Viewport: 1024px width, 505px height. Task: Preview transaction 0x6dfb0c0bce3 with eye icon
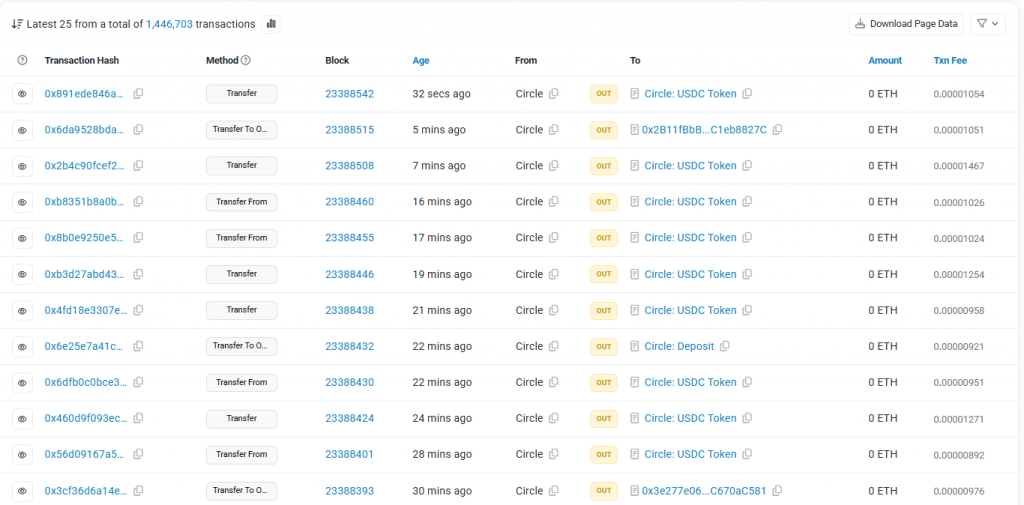[x=22, y=382]
